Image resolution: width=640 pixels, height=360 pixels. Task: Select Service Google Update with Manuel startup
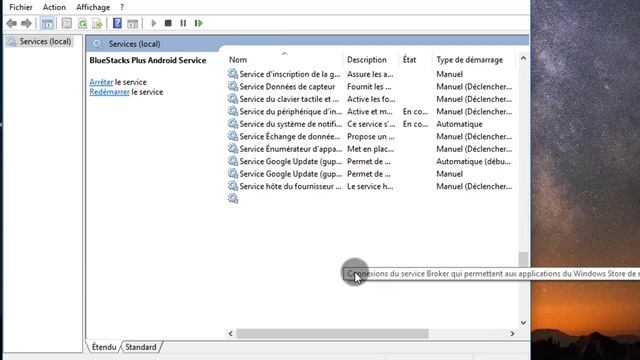tap(370, 174)
